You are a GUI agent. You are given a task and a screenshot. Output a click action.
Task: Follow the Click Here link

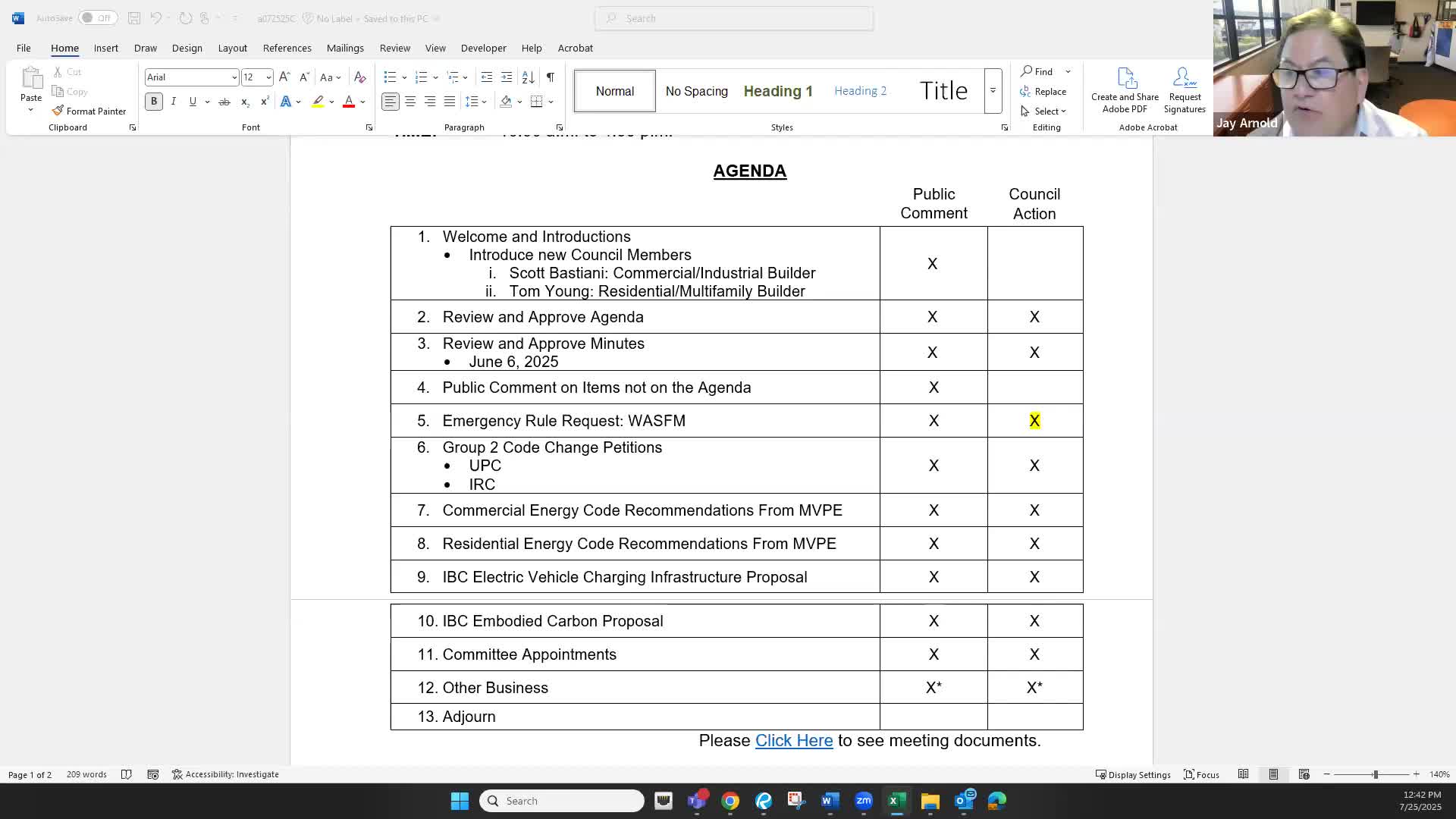[x=793, y=741]
